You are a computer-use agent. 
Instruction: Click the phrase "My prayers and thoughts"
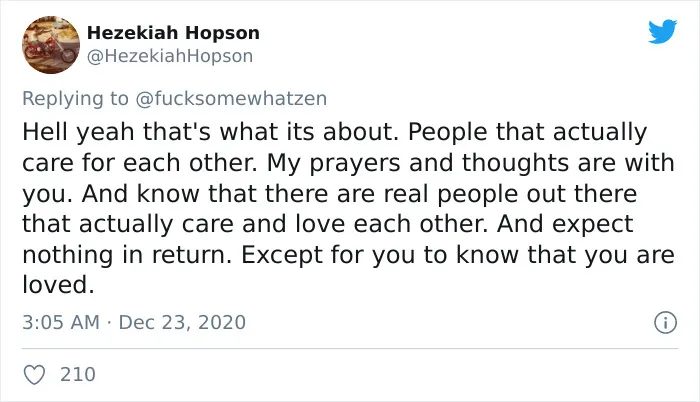point(418,163)
